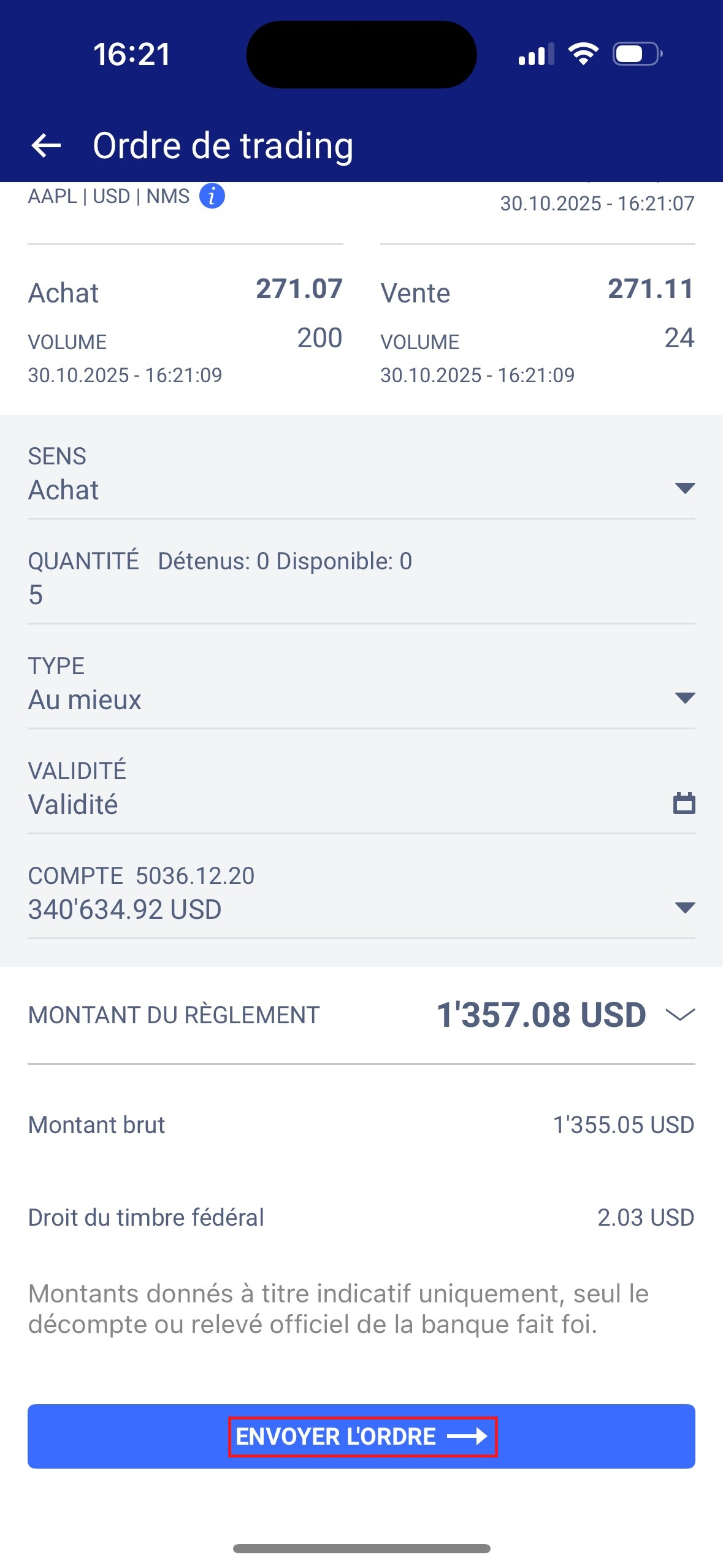Open AAPL info icon
Viewport: 723px width, 1568px height.
(x=212, y=196)
